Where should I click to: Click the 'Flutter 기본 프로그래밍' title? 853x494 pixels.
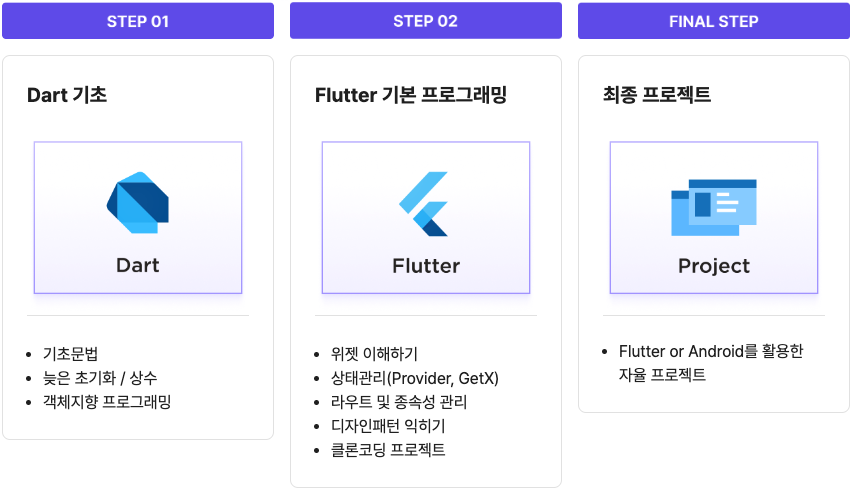411,95
